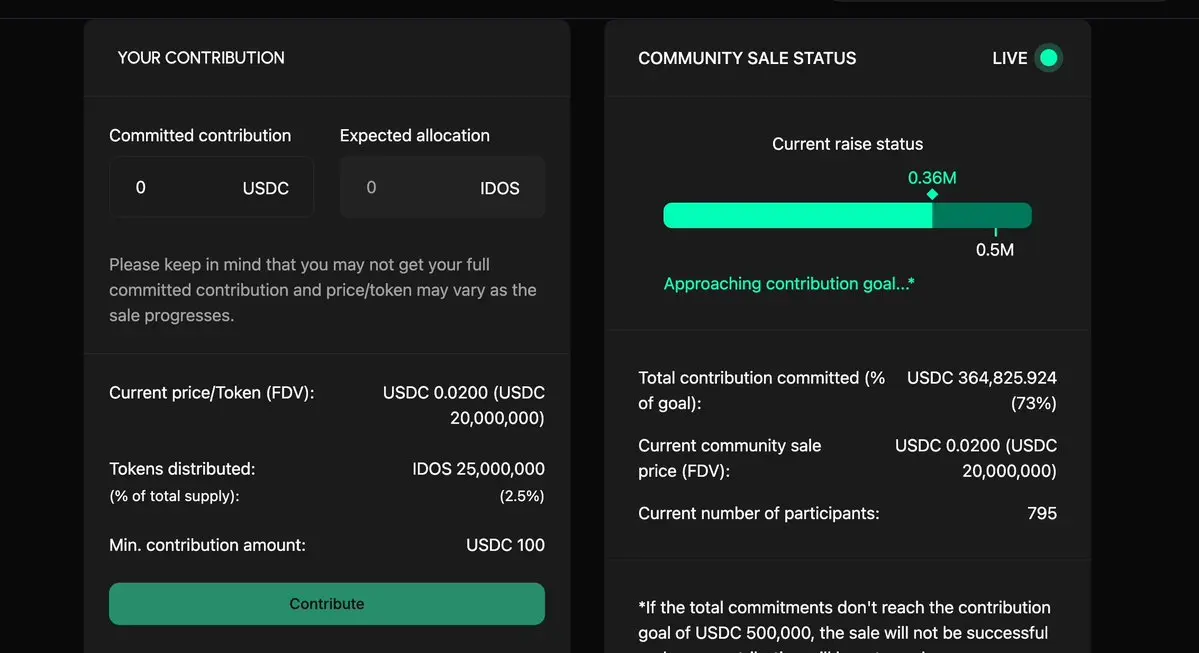
Task: Click the dark unfilled end of the raise progress bar
Action: 982,215
